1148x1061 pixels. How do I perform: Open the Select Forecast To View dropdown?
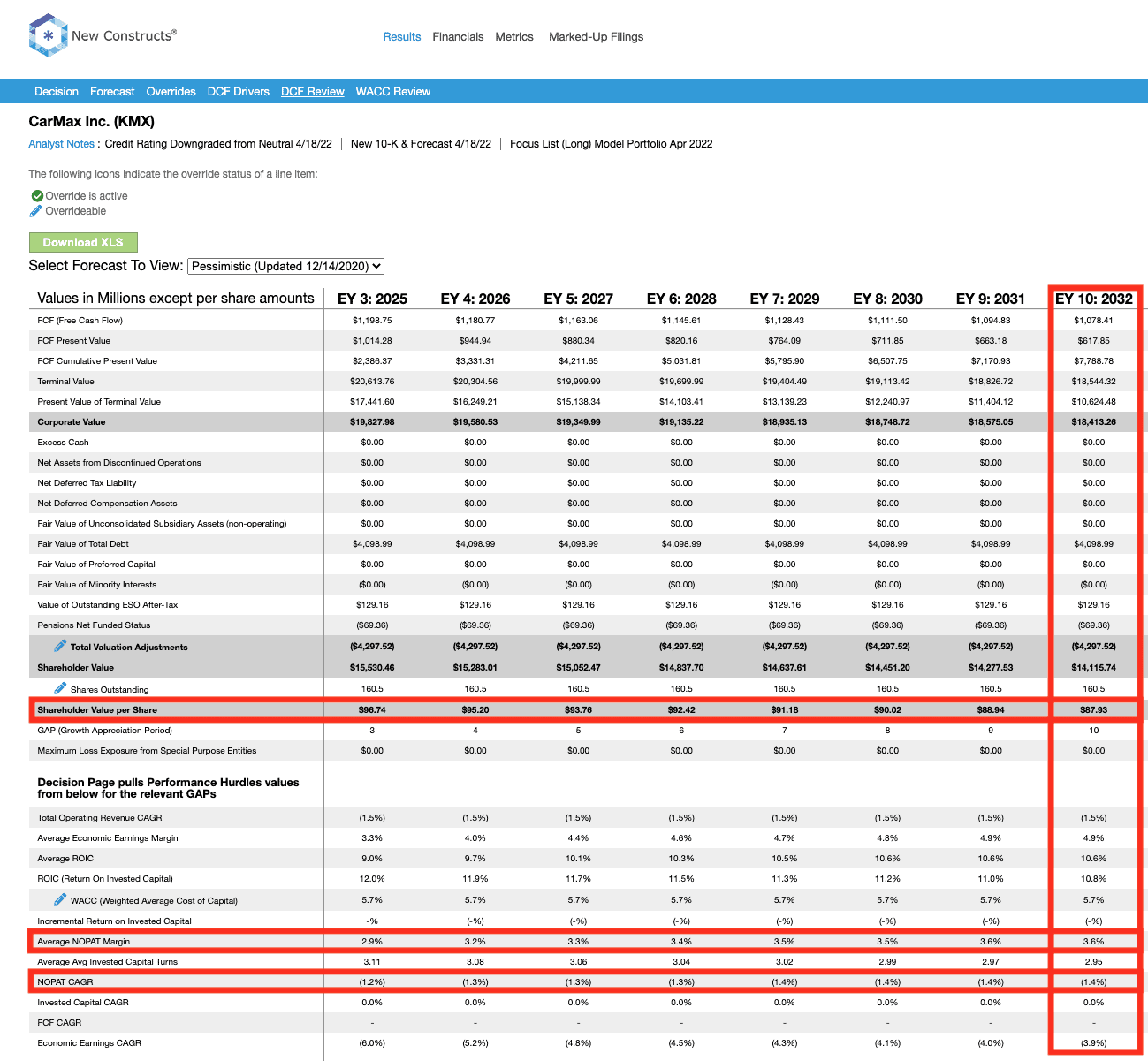(x=286, y=266)
